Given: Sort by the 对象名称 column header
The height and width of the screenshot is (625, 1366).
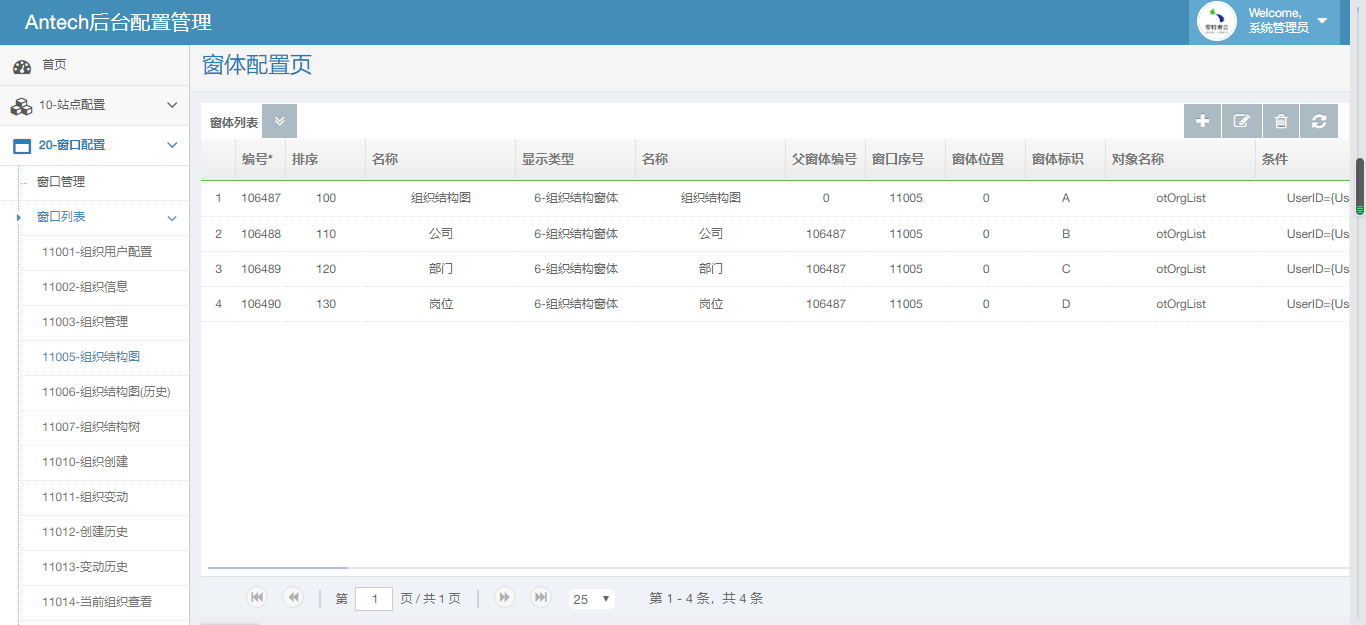Looking at the screenshot, I should (x=1180, y=159).
